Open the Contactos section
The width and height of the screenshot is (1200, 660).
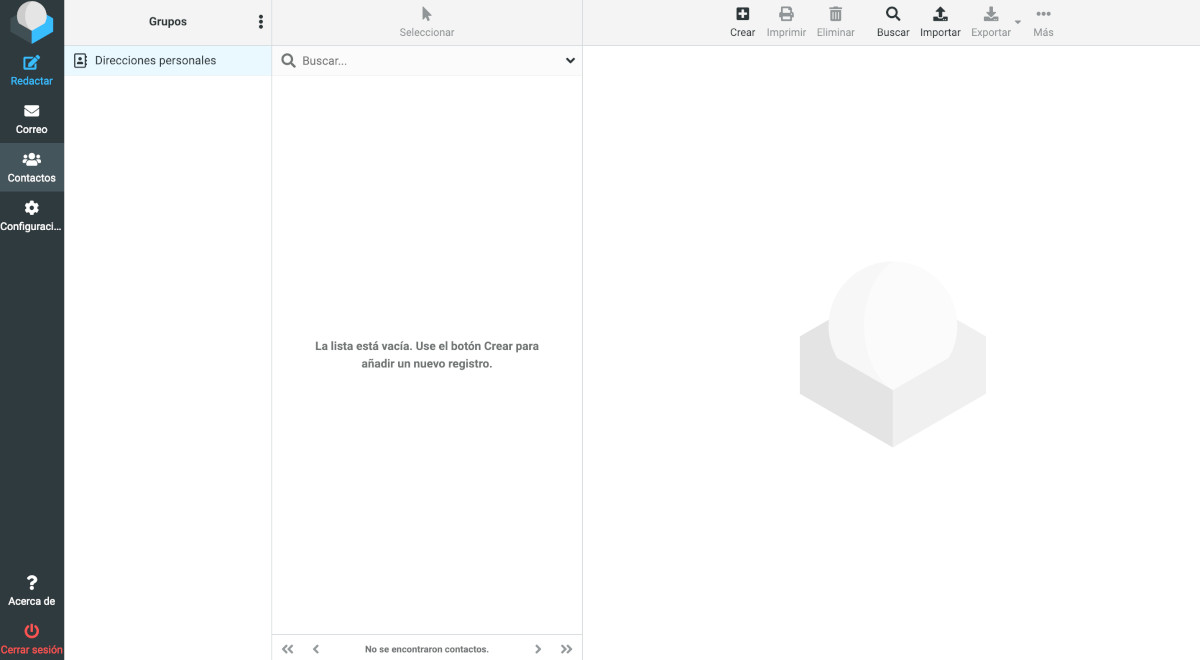tap(32, 167)
